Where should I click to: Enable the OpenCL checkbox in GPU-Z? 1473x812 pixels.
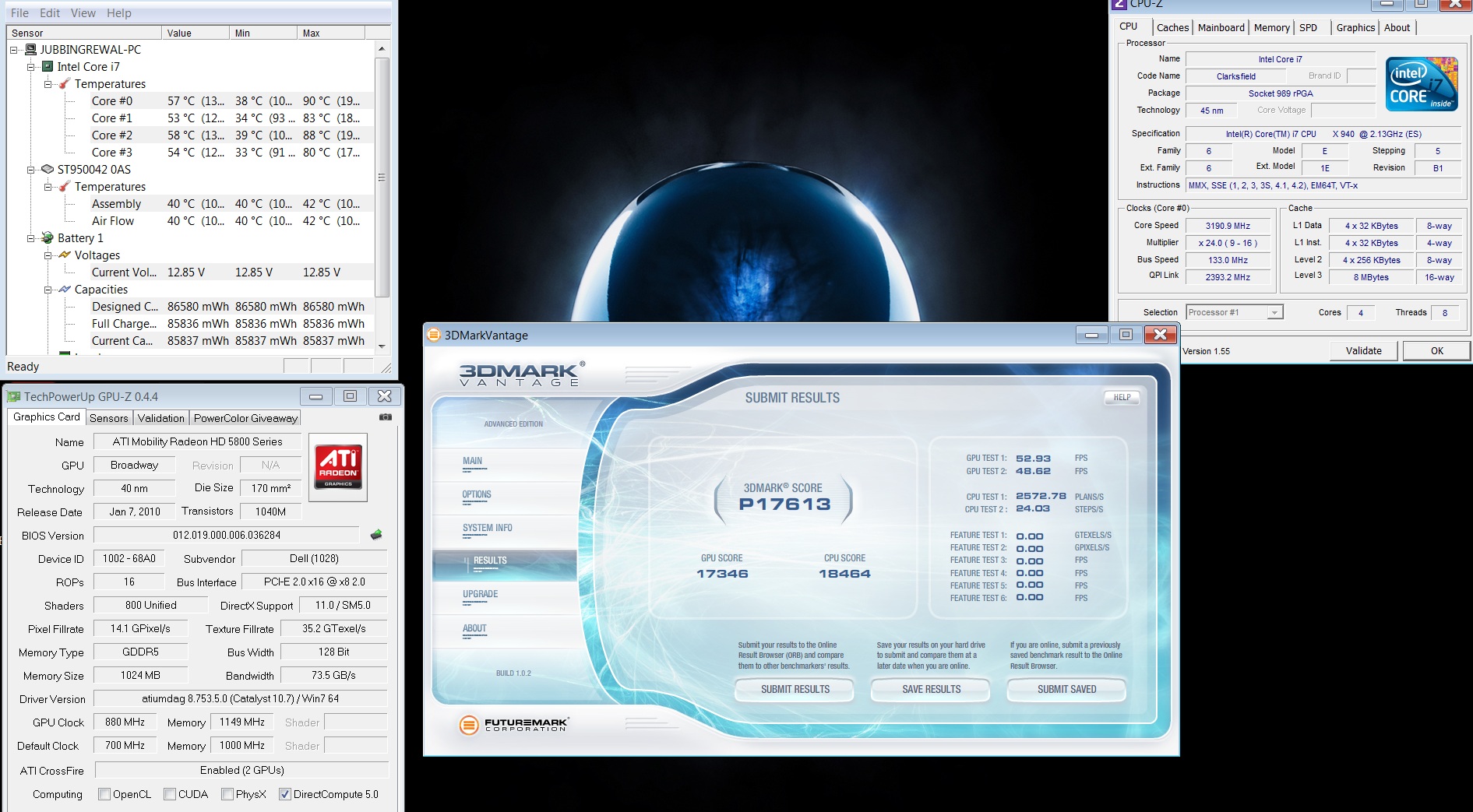pyautogui.click(x=104, y=794)
